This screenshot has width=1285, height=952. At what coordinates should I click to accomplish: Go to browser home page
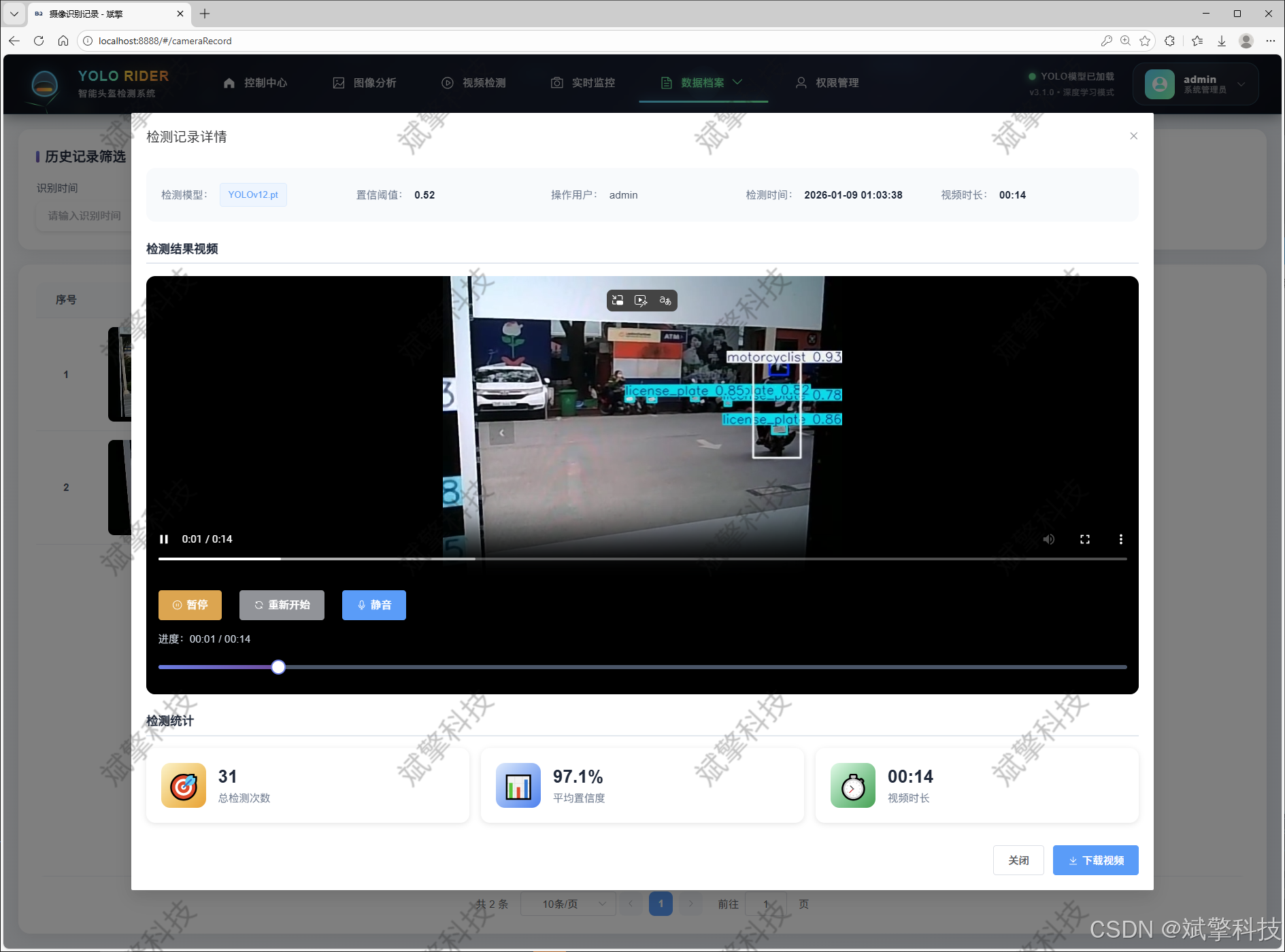[63, 41]
